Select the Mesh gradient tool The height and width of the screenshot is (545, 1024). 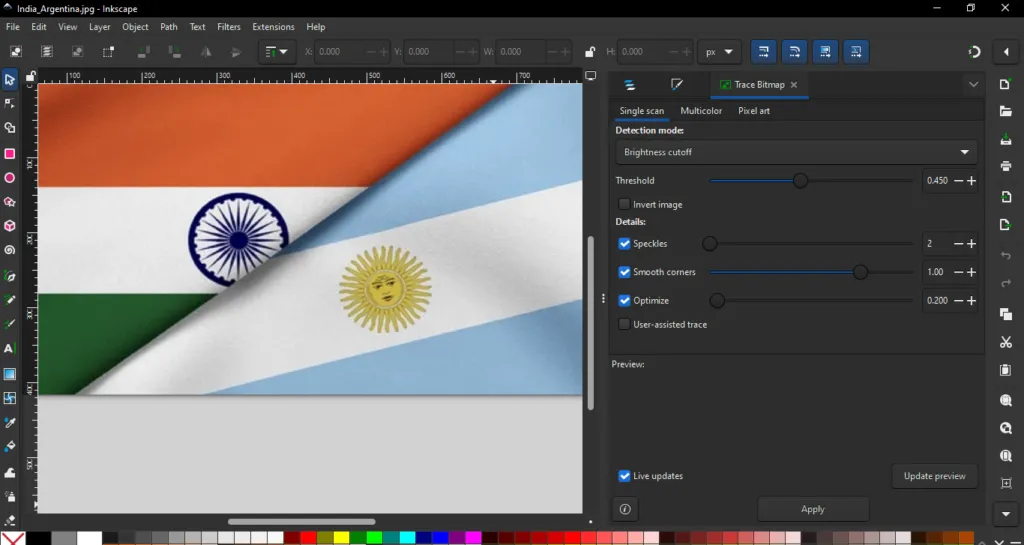pos(9,398)
